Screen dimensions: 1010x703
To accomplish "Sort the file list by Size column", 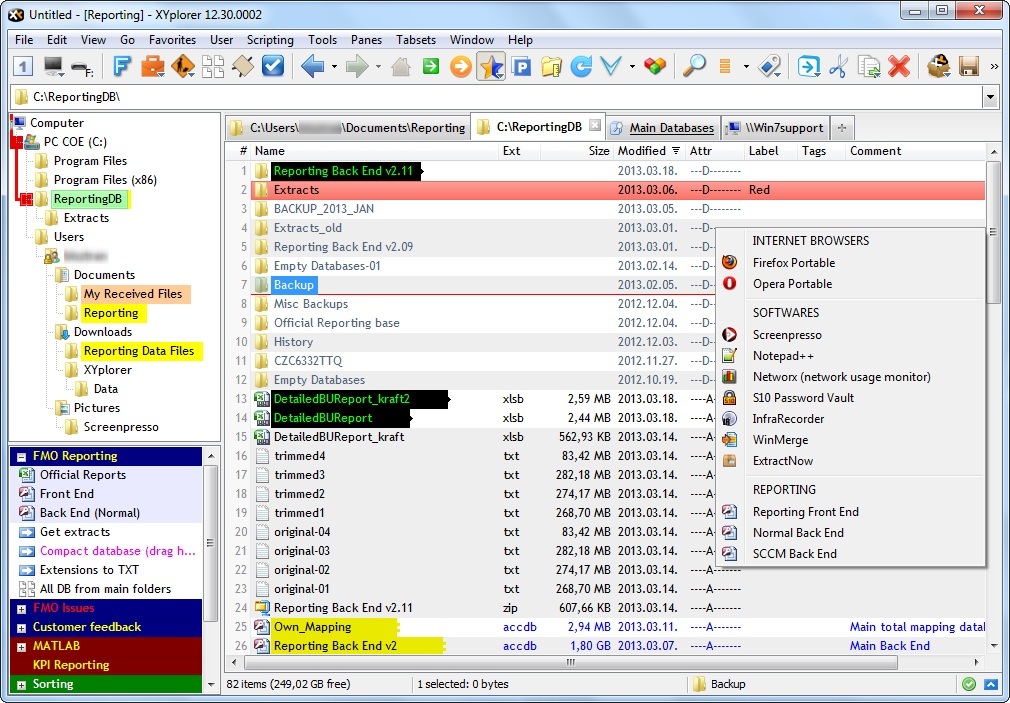I will [x=598, y=151].
